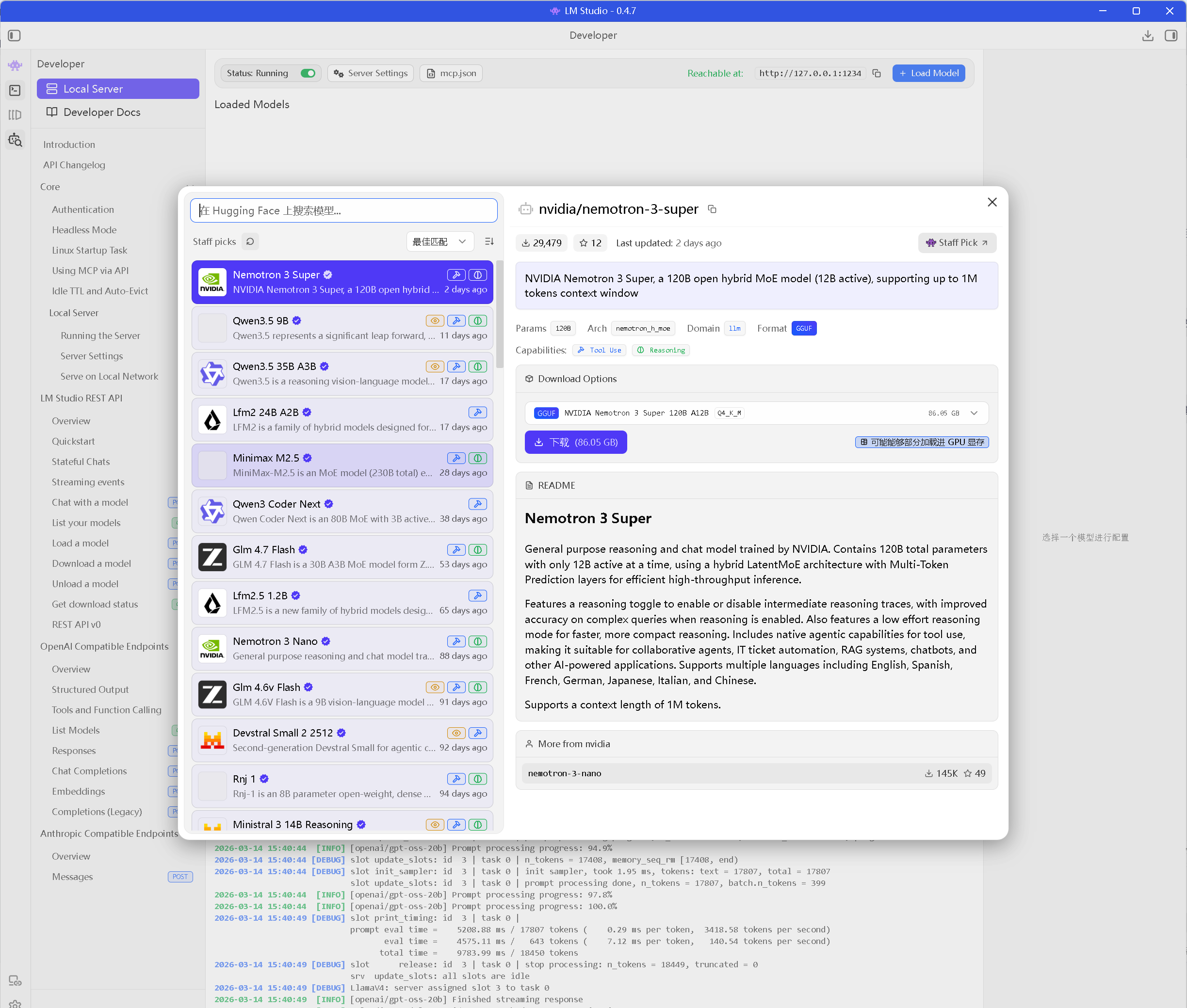
Task: Click the copy server address icon
Action: (877, 73)
